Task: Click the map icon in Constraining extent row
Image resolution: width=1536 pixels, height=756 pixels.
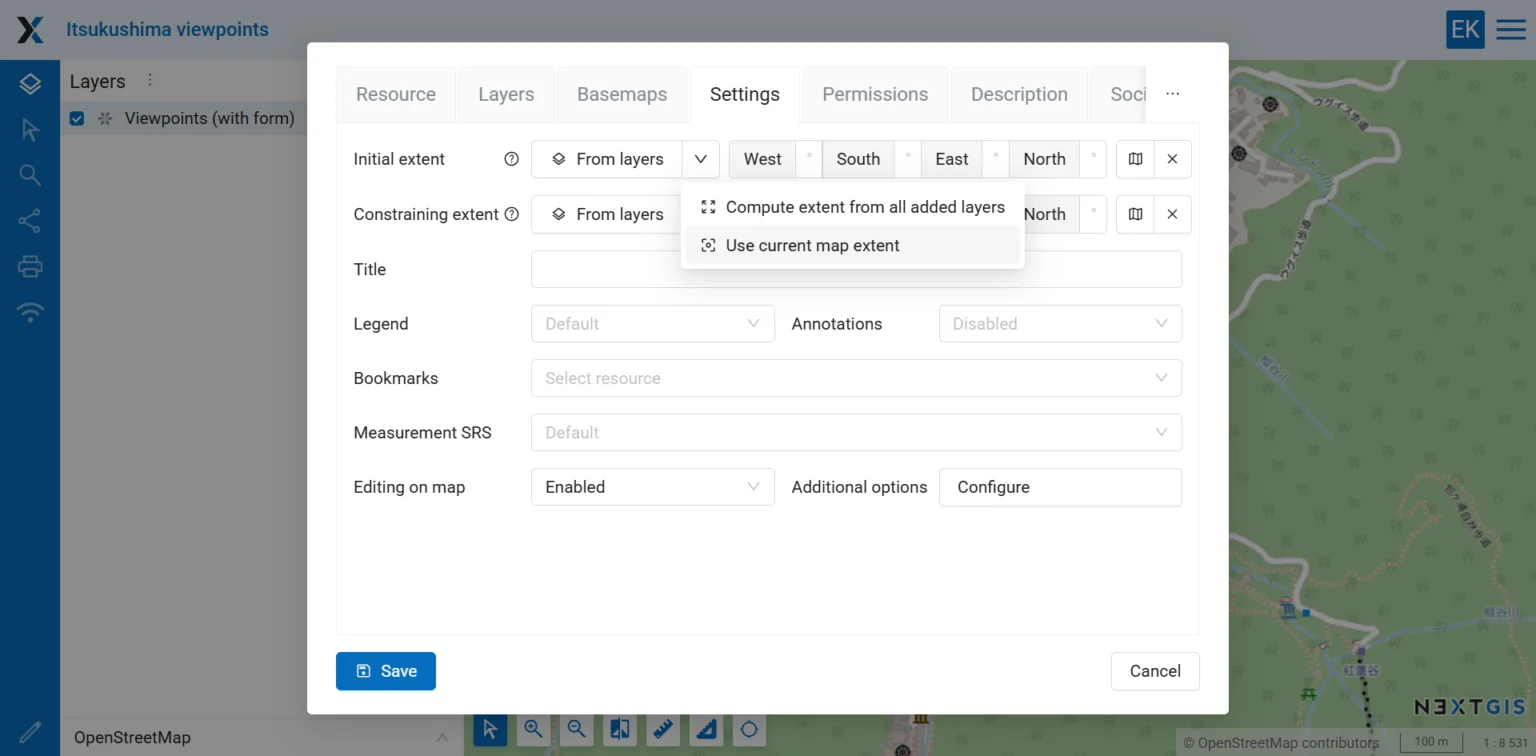Action: coord(1135,214)
